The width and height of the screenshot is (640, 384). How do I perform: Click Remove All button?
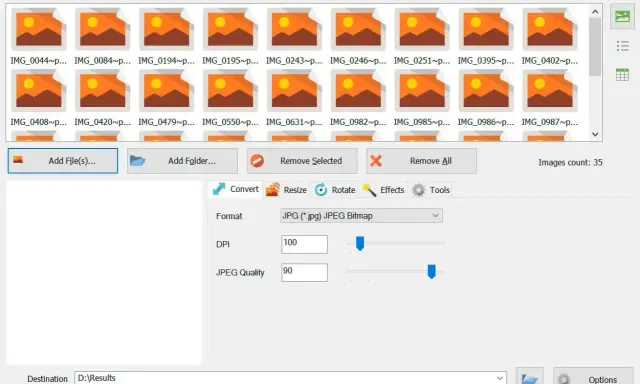point(421,161)
